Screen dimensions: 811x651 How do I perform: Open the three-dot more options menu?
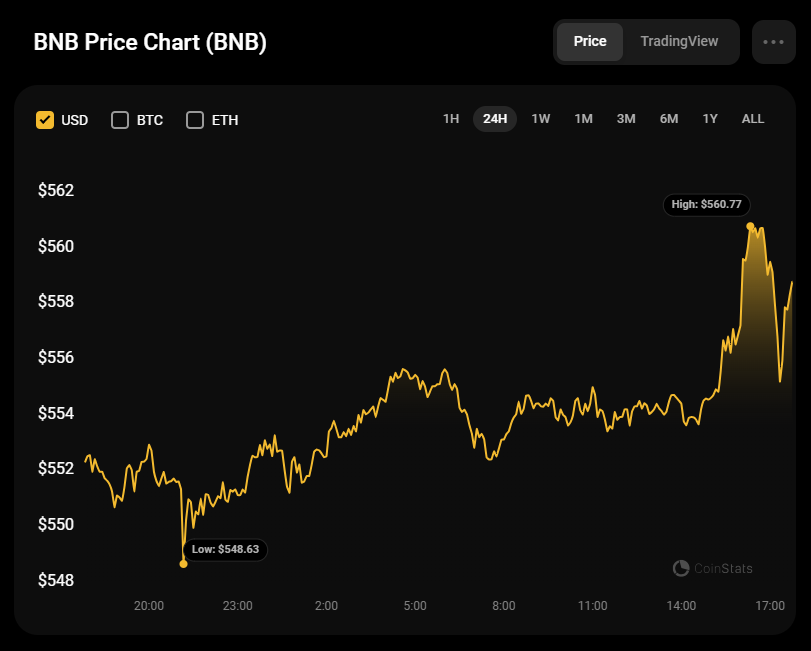coord(773,42)
